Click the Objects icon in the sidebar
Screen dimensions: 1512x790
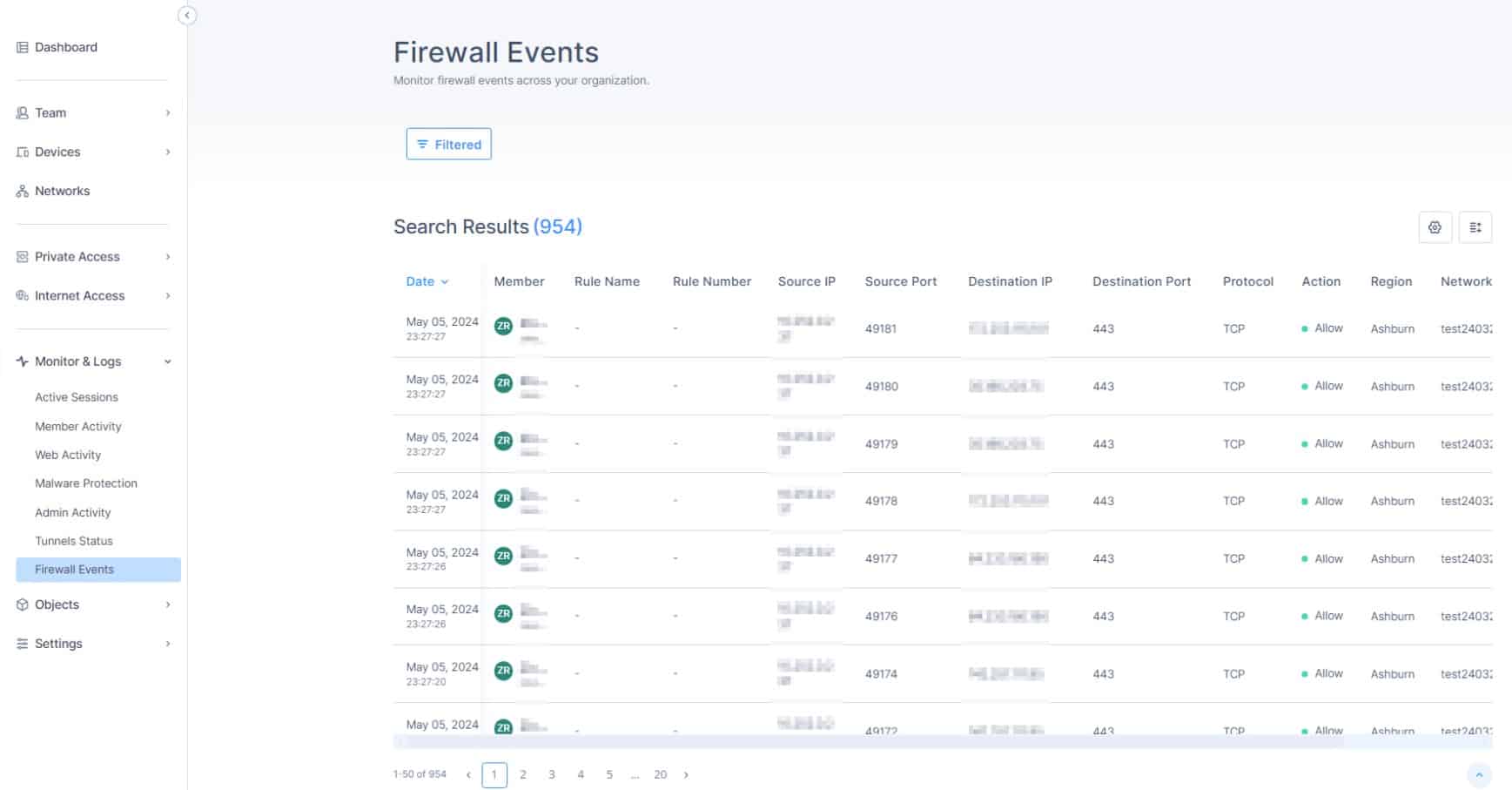(x=22, y=604)
